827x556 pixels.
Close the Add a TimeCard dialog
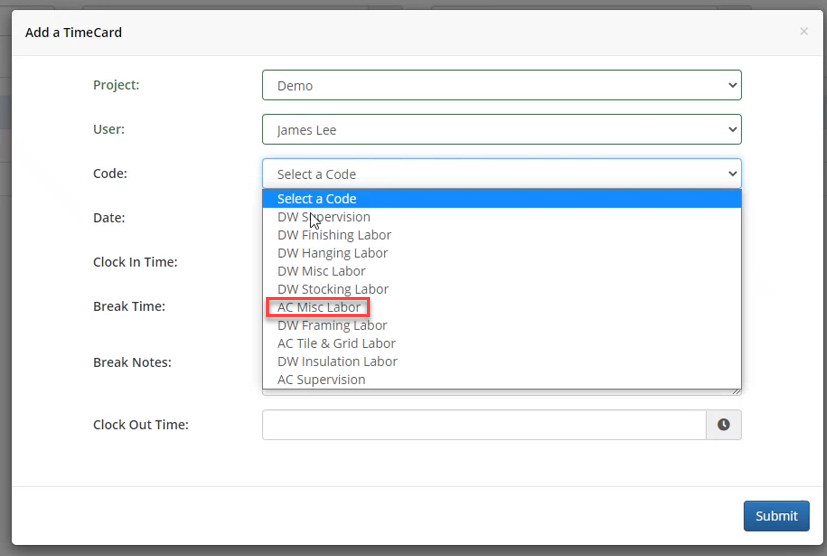(x=803, y=32)
